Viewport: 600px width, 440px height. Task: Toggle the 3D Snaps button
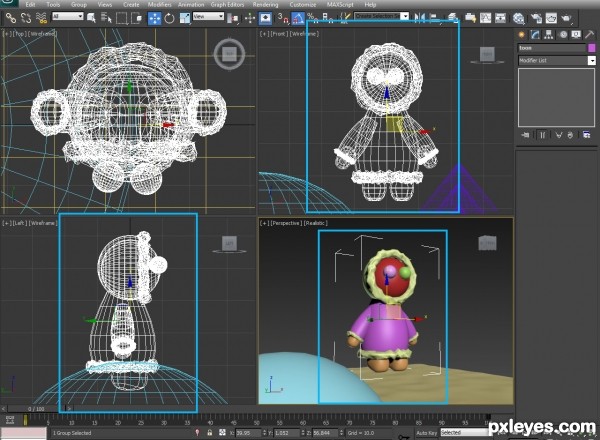point(283,18)
